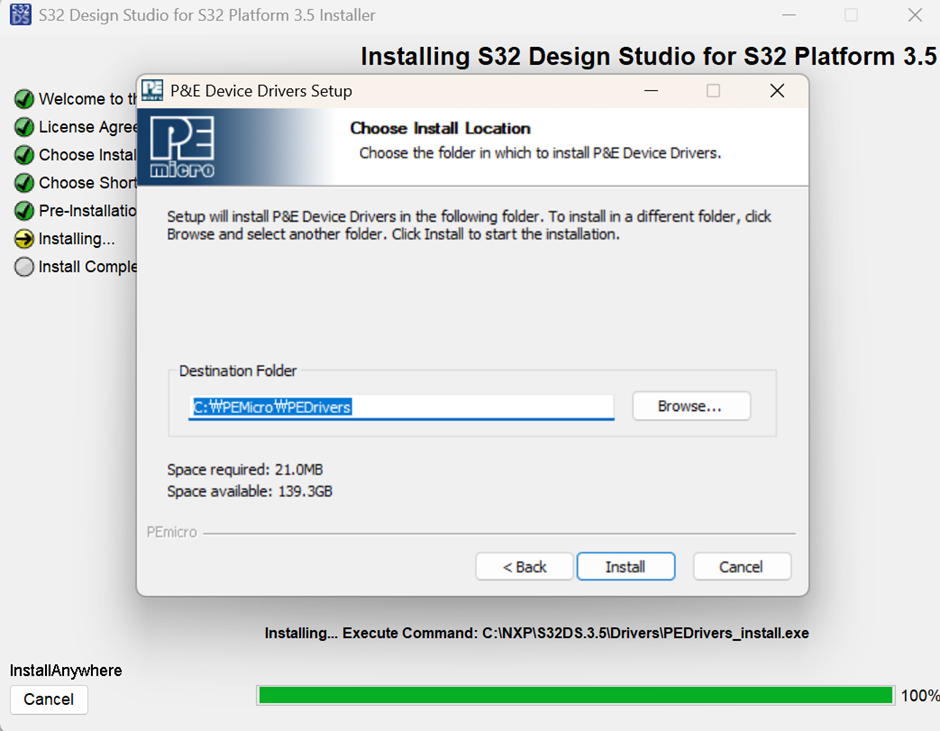This screenshot has height=731, width=940.
Task: Minimize the S32 Design Studio Installer window
Action: click(x=789, y=14)
